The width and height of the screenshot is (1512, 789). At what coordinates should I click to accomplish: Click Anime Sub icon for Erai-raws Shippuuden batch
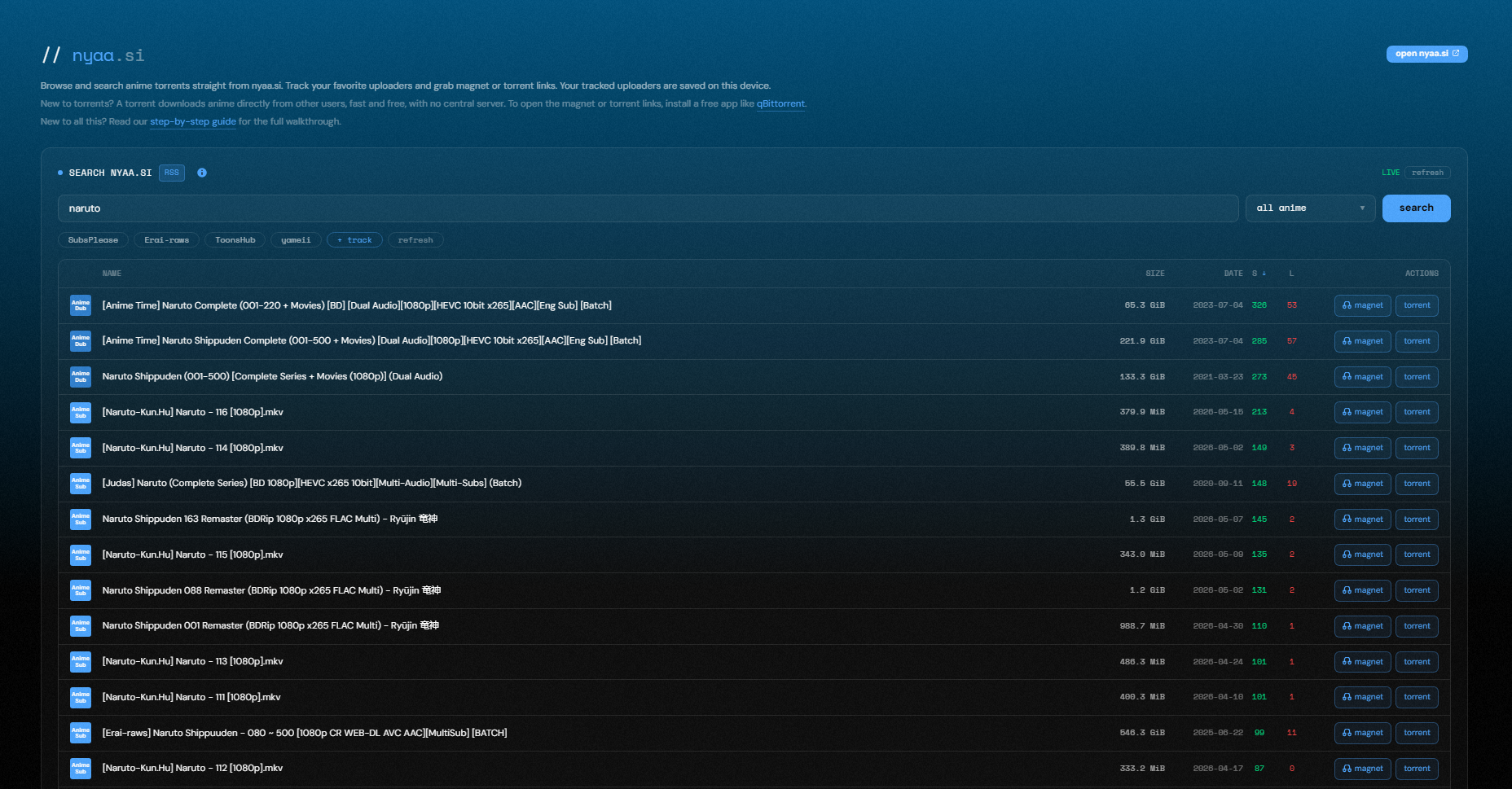(x=81, y=733)
